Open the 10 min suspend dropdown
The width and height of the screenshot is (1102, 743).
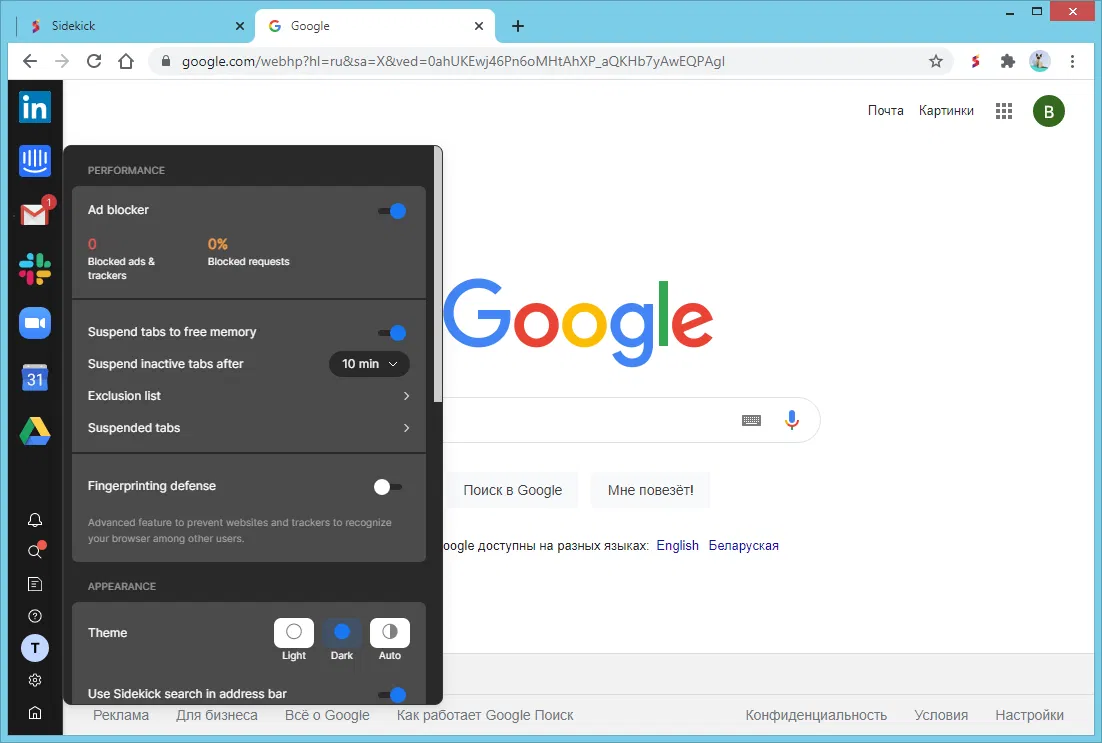coord(369,363)
